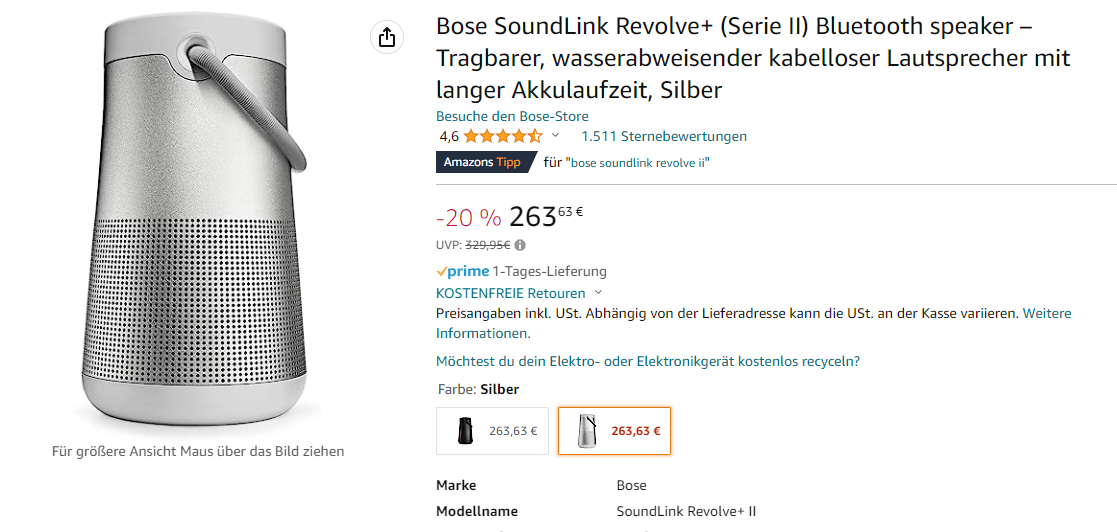Click the star rating icons
Image resolution: width=1117 pixels, height=532 pixels.
tap(503, 136)
